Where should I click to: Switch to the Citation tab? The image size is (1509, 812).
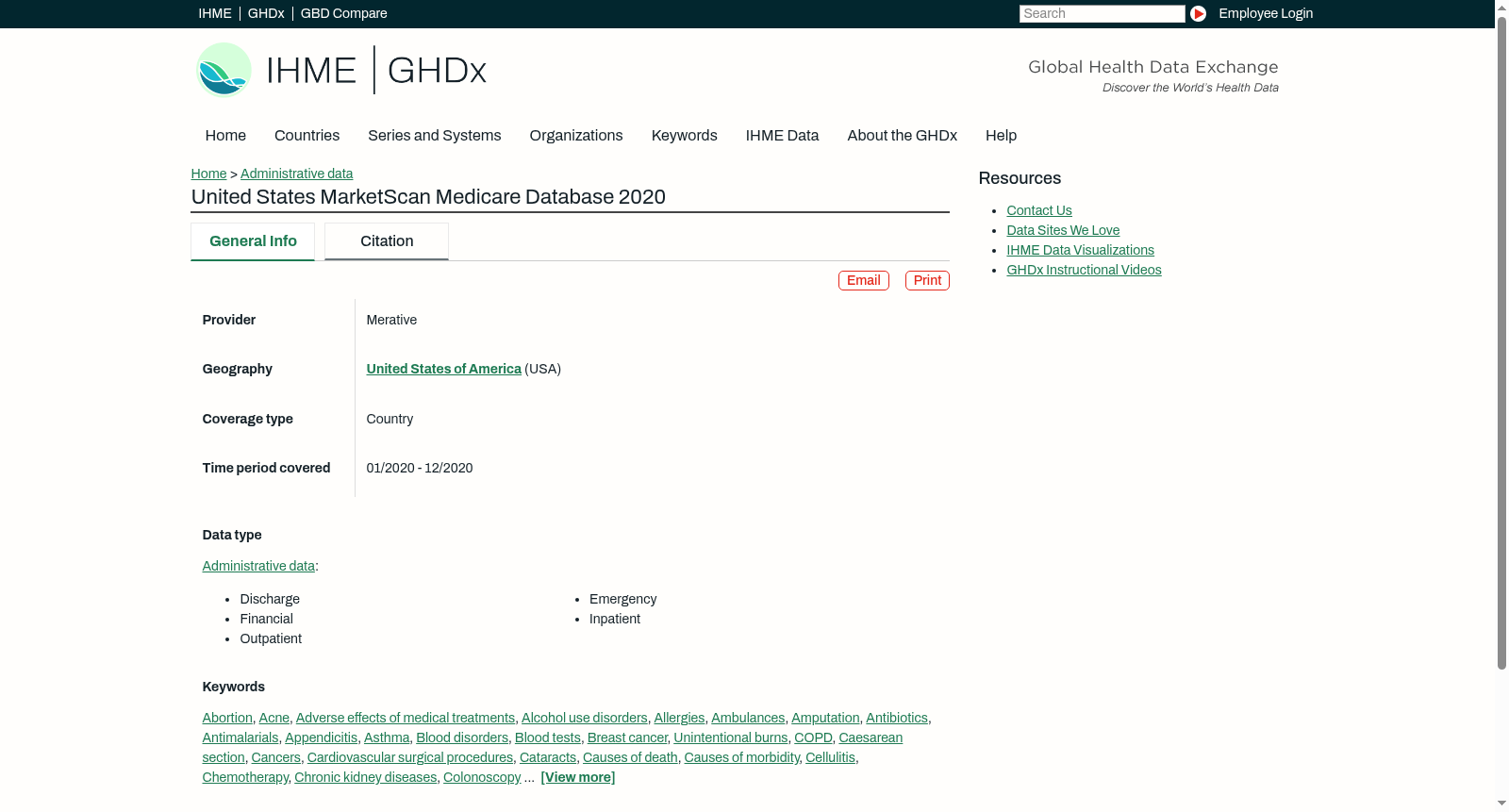[x=387, y=241]
